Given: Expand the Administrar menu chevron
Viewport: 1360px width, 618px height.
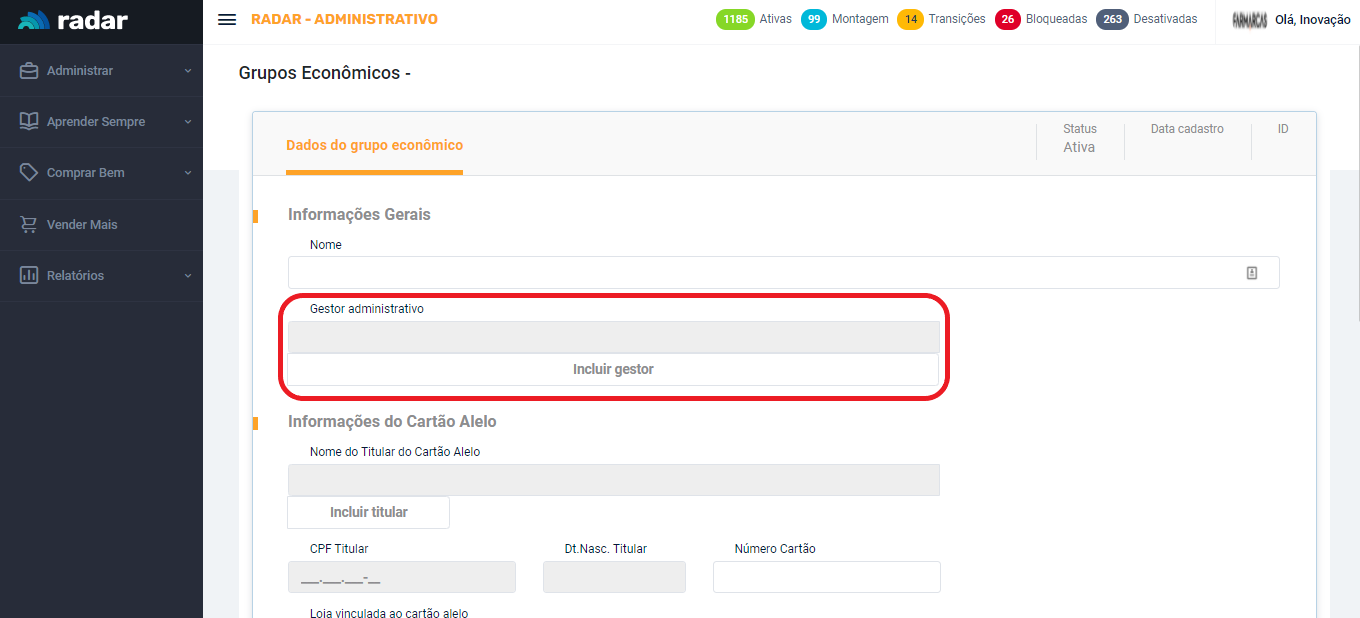Looking at the screenshot, I should click(187, 71).
